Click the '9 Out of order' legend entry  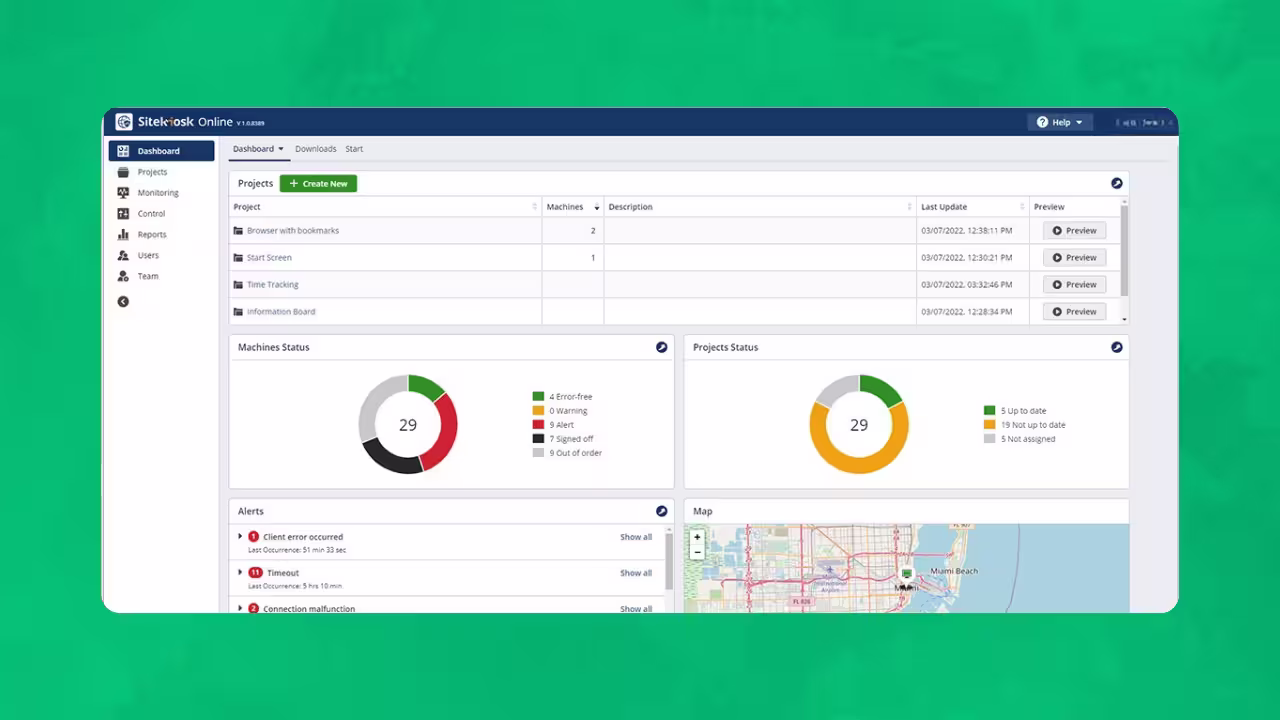pyautogui.click(x=567, y=453)
